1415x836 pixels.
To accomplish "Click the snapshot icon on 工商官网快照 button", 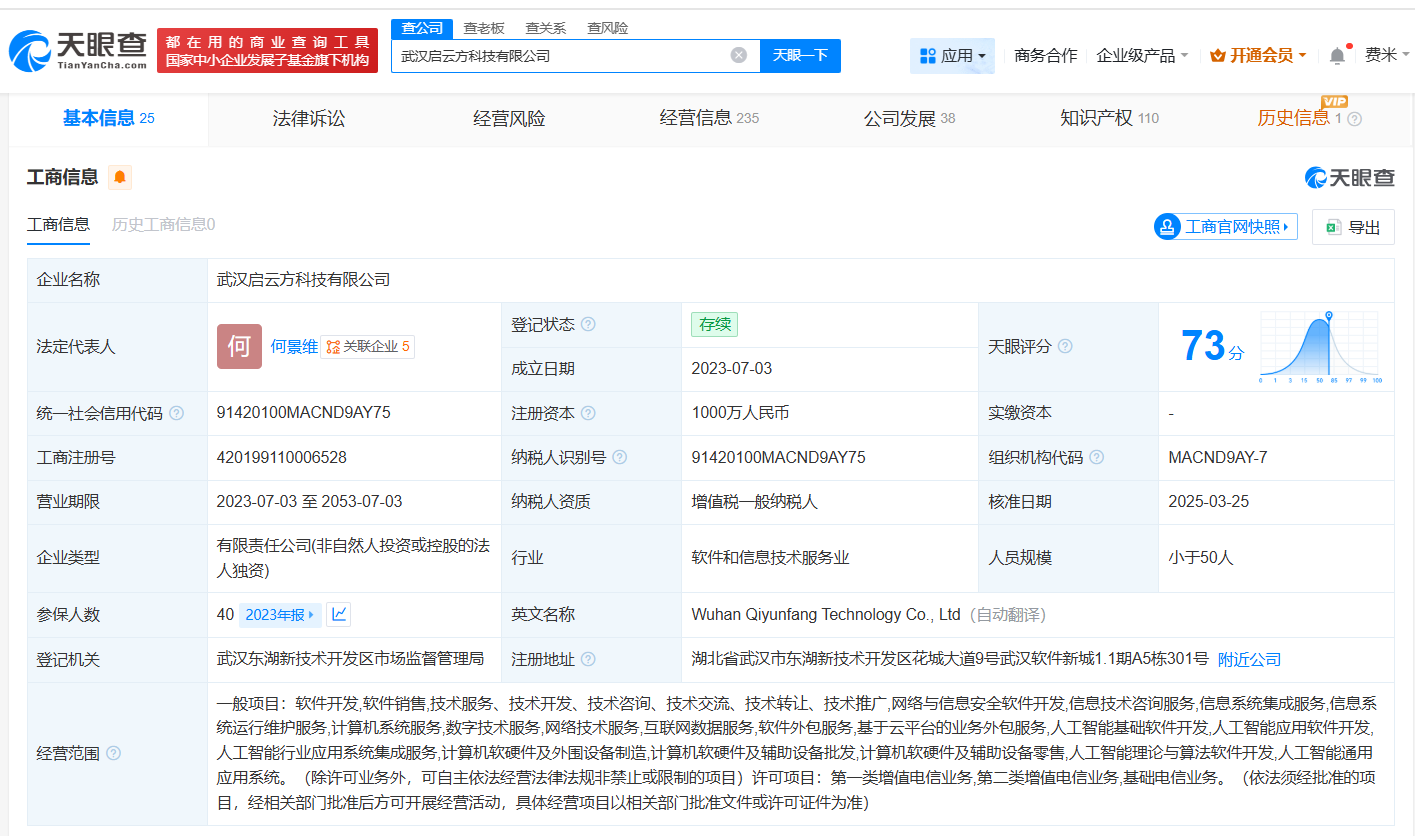I will point(1166,226).
